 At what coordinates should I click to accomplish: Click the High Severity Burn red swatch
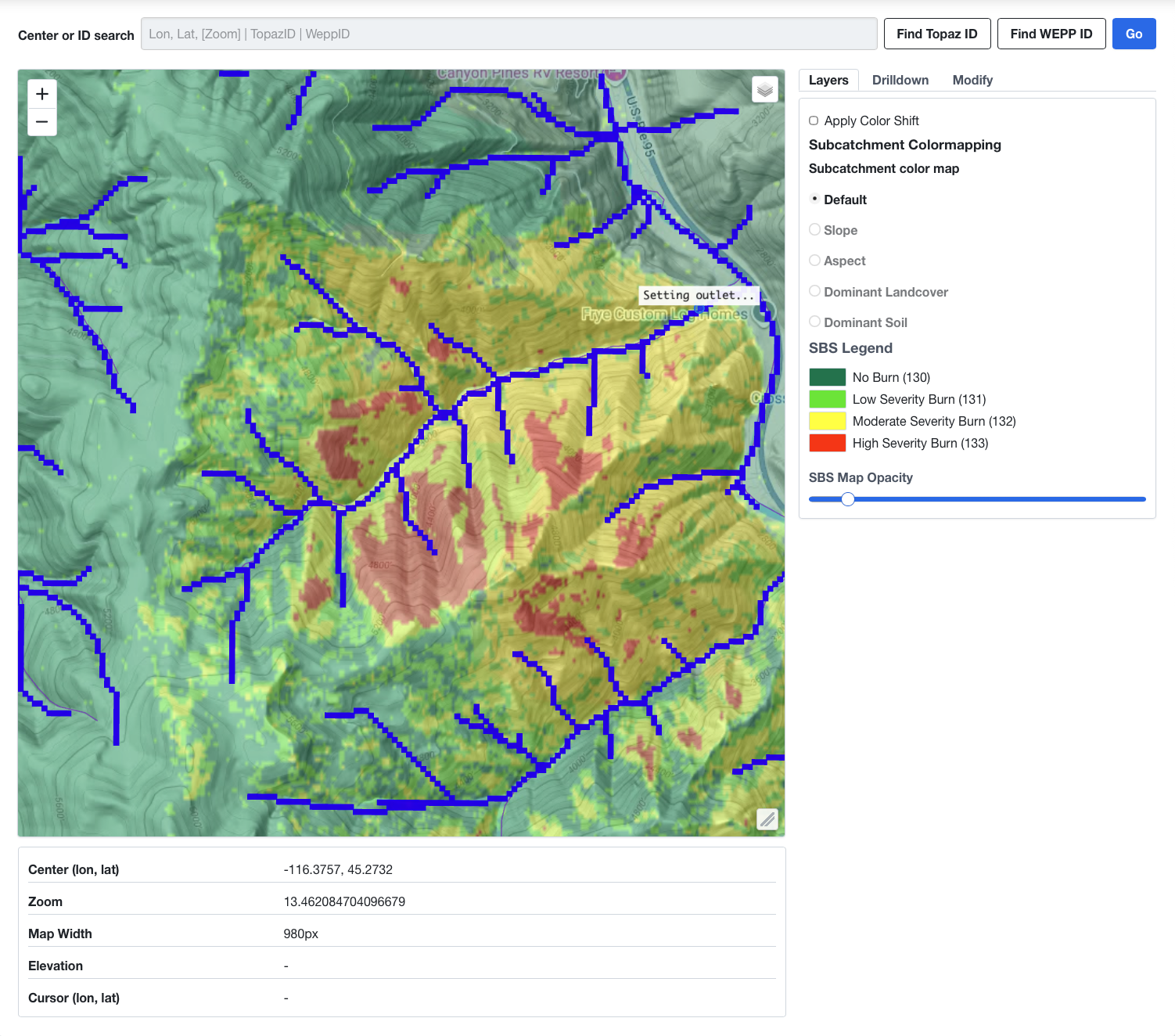pyautogui.click(x=827, y=443)
